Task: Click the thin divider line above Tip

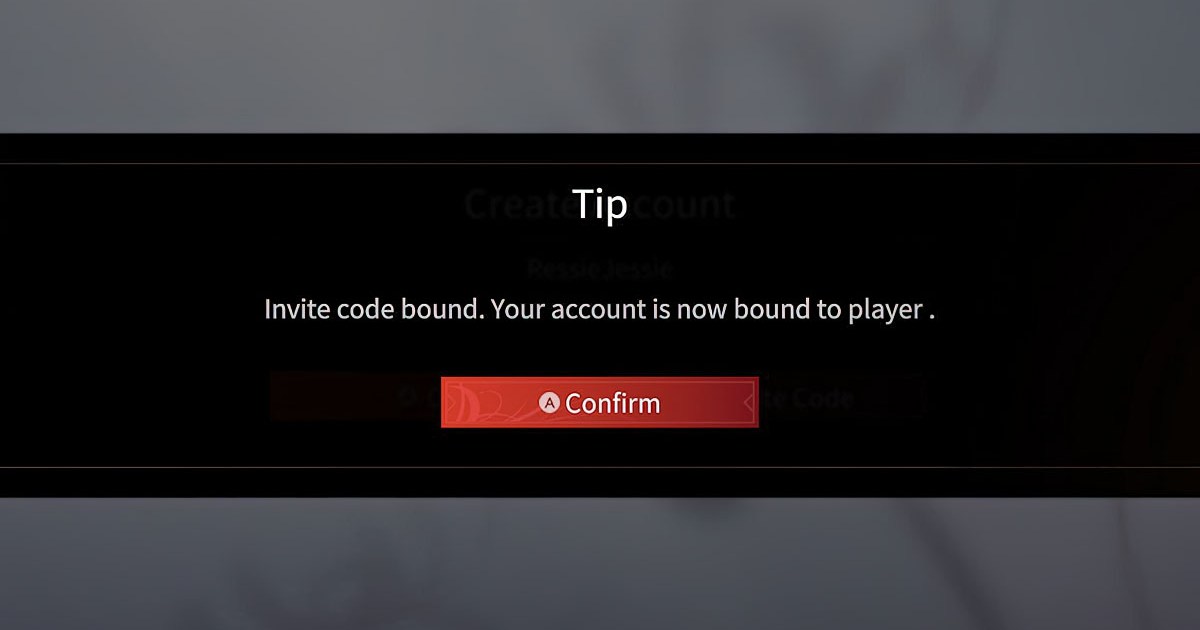Action: pos(600,163)
